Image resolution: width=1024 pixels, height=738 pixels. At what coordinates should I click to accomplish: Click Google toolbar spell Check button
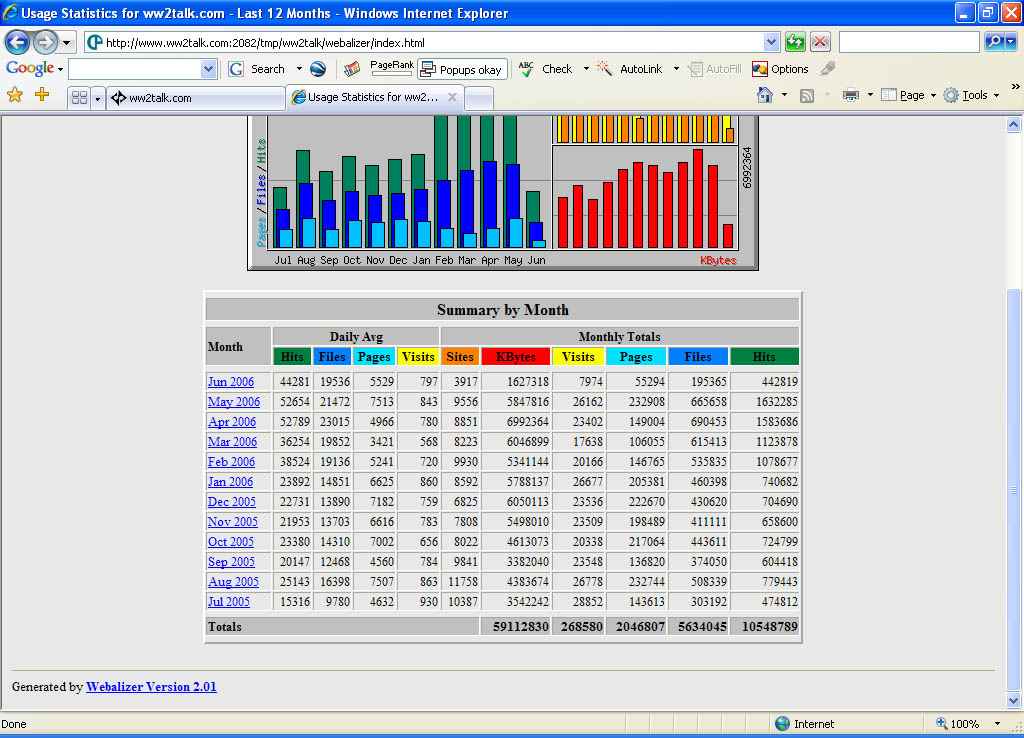(x=546, y=69)
